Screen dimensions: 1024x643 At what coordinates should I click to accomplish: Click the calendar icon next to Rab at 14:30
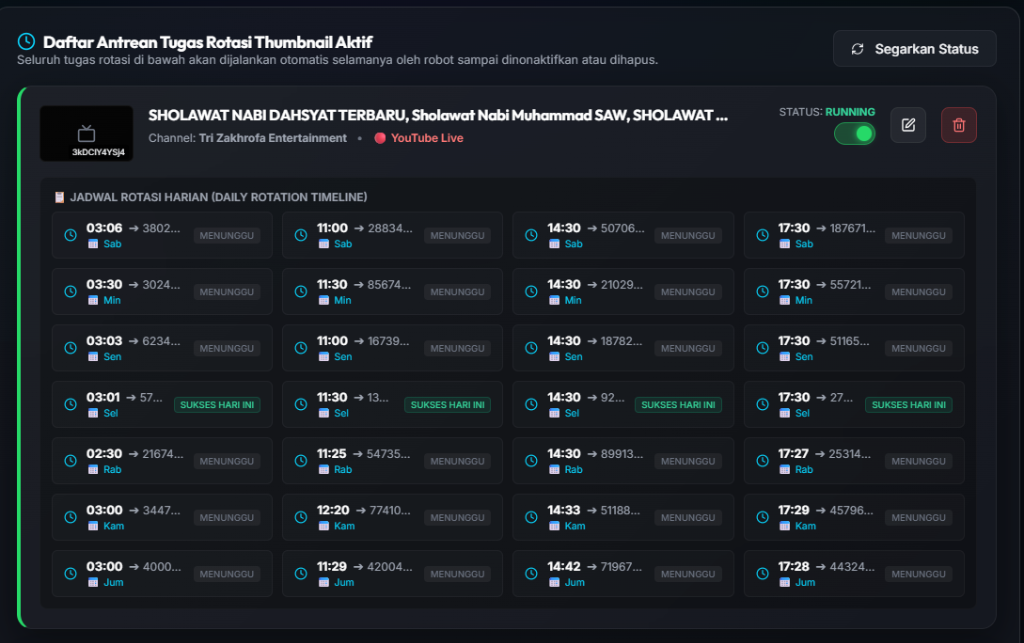(554, 469)
